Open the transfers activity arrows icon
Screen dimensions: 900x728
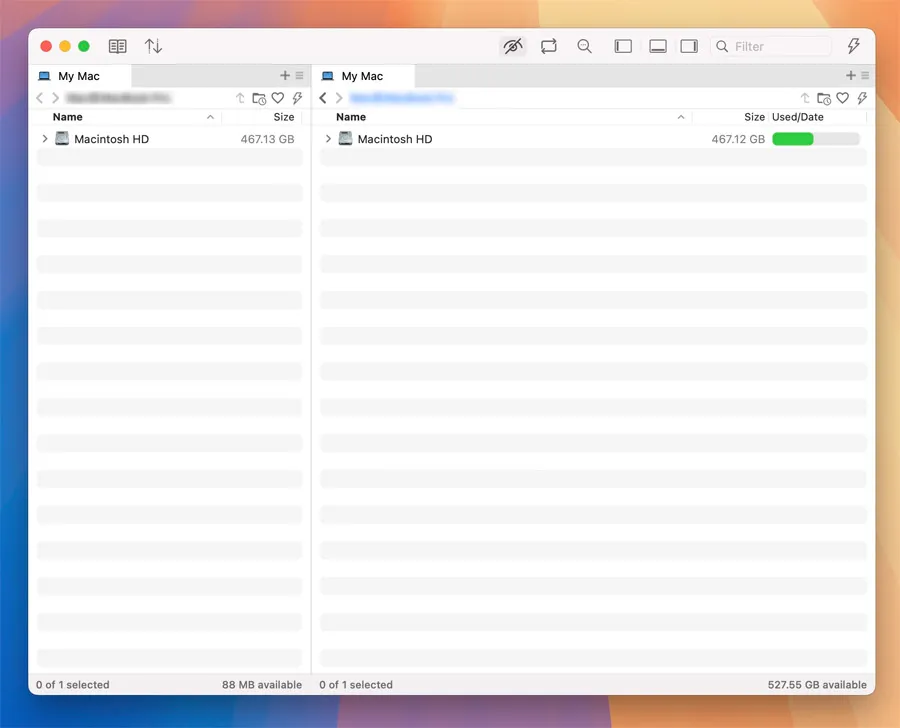tap(153, 46)
